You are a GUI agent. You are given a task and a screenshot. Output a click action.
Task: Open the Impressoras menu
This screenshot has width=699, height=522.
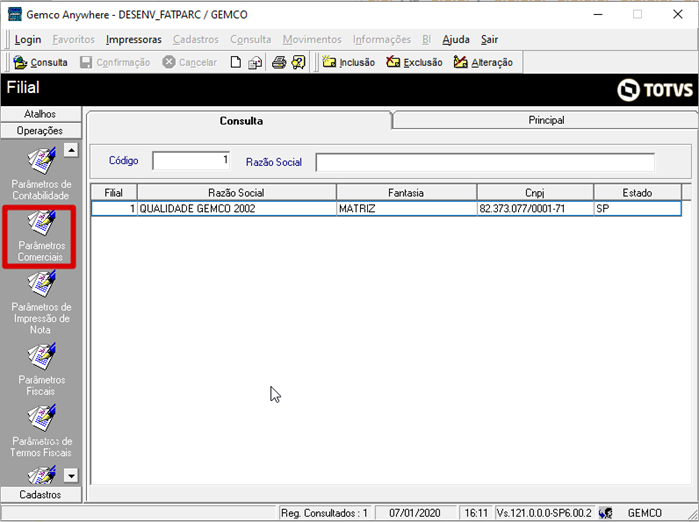134,40
